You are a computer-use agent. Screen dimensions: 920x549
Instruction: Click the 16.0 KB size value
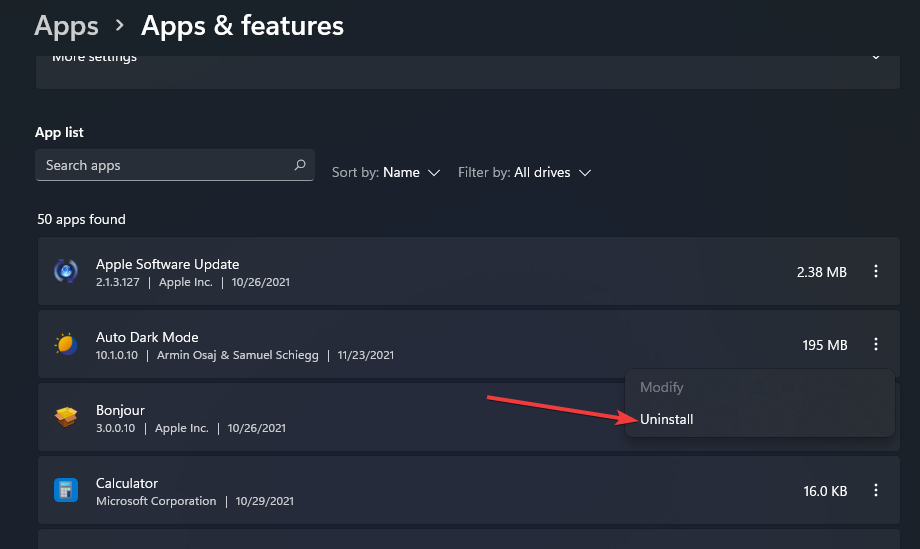(825, 491)
